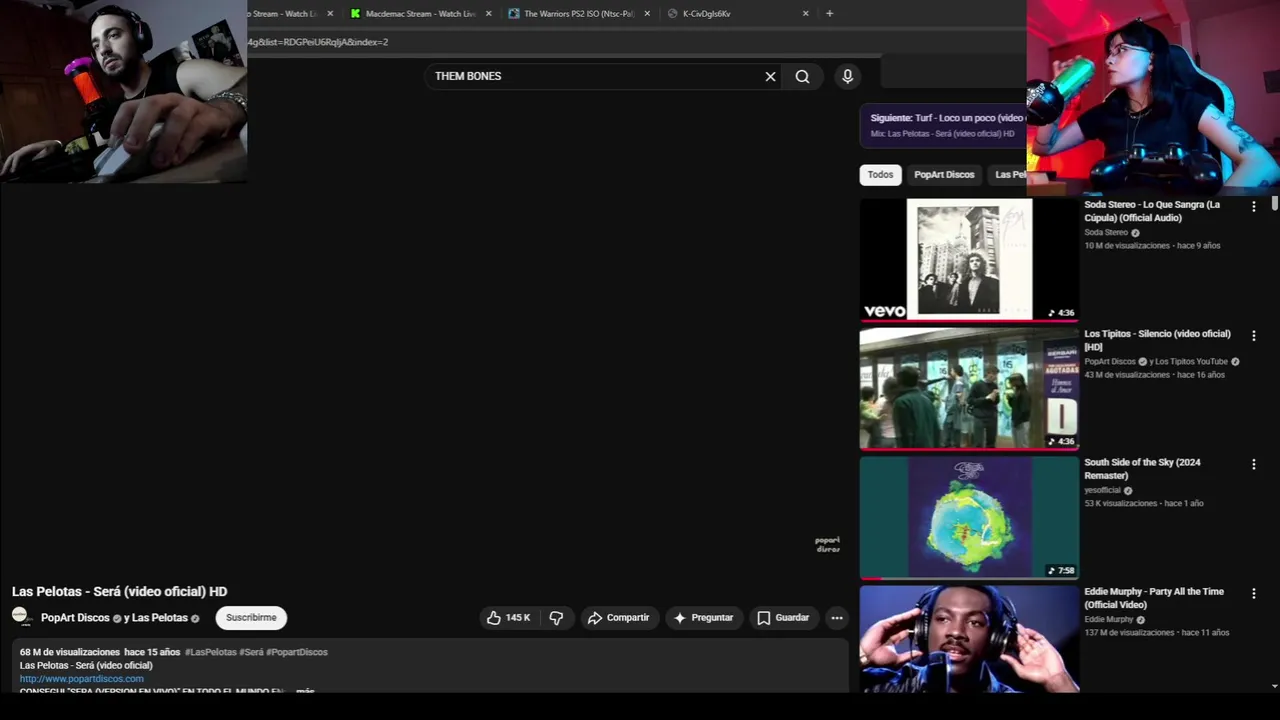The width and height of the screenshot is (1280, 720).
Task: Click the dislike thumbs down icon
Action: 557,618
